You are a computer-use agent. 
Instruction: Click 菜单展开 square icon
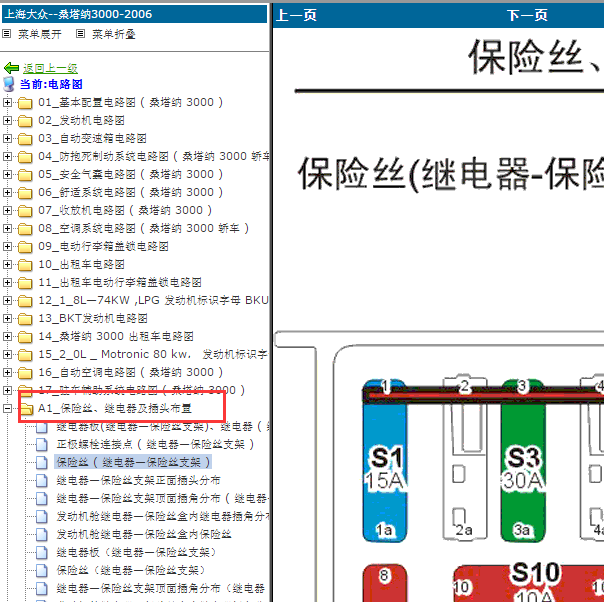click(x=6, y=34)
